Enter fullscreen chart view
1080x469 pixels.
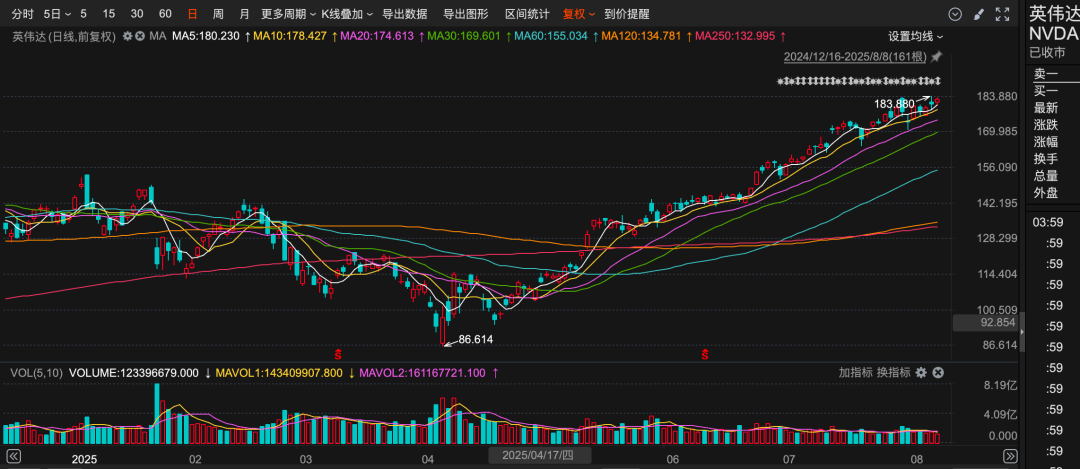point(1003,14)
